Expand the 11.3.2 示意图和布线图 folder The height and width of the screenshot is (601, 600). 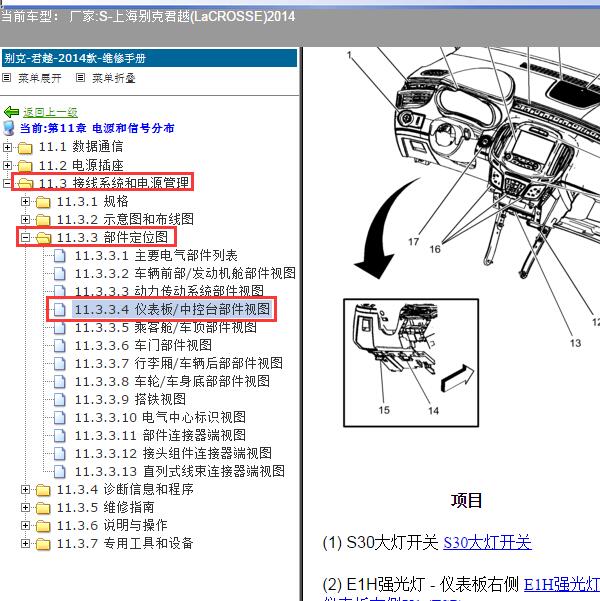25,219
